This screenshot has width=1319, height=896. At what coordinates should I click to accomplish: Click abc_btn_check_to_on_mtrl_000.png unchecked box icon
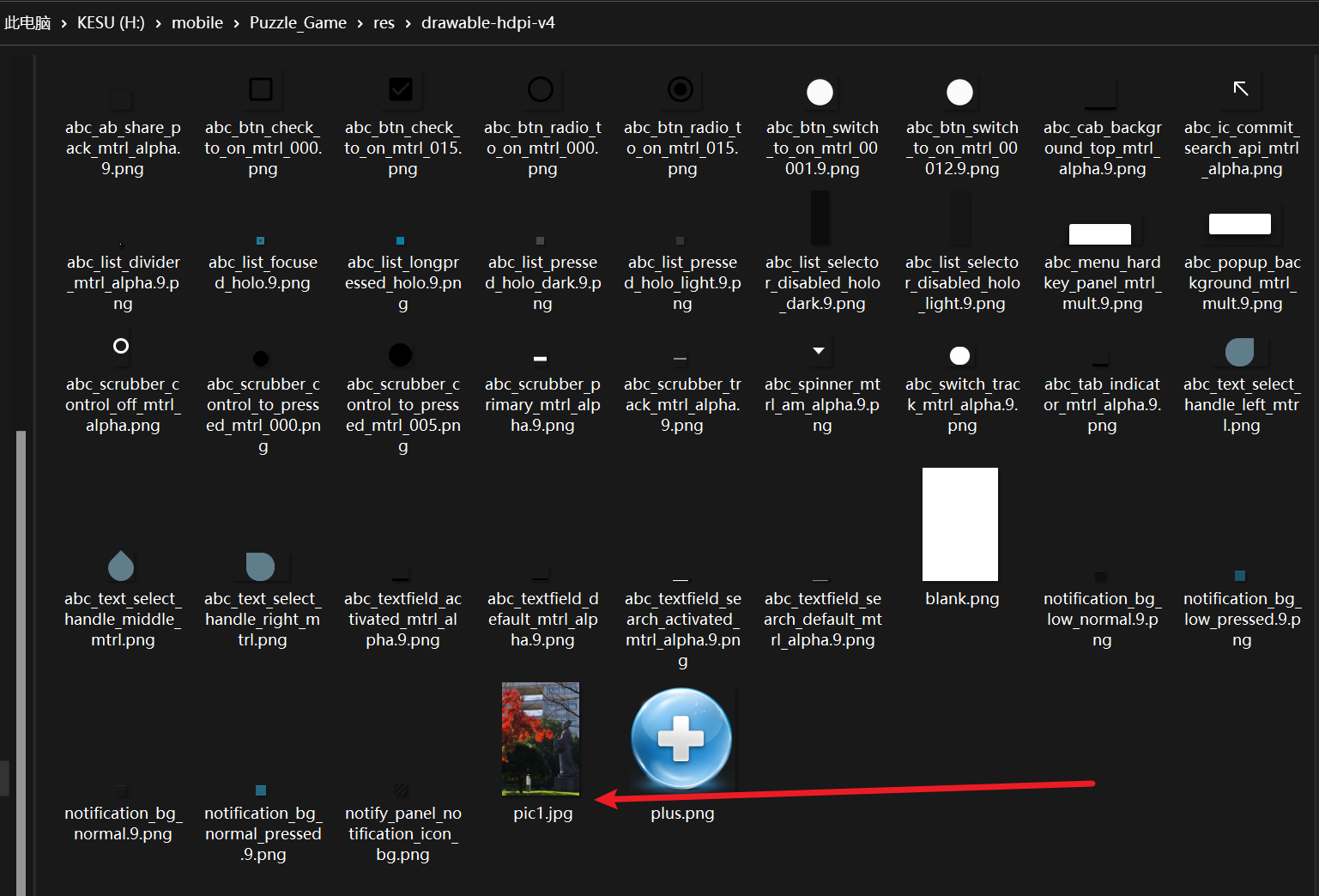pyautogui.click(x=261, y=90)
